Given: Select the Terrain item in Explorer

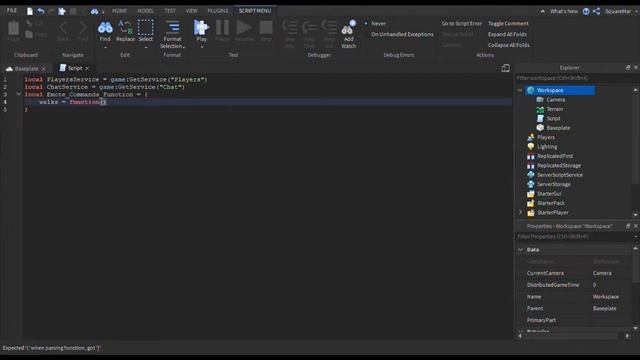Looking at the screenshot, I should 554,109.
